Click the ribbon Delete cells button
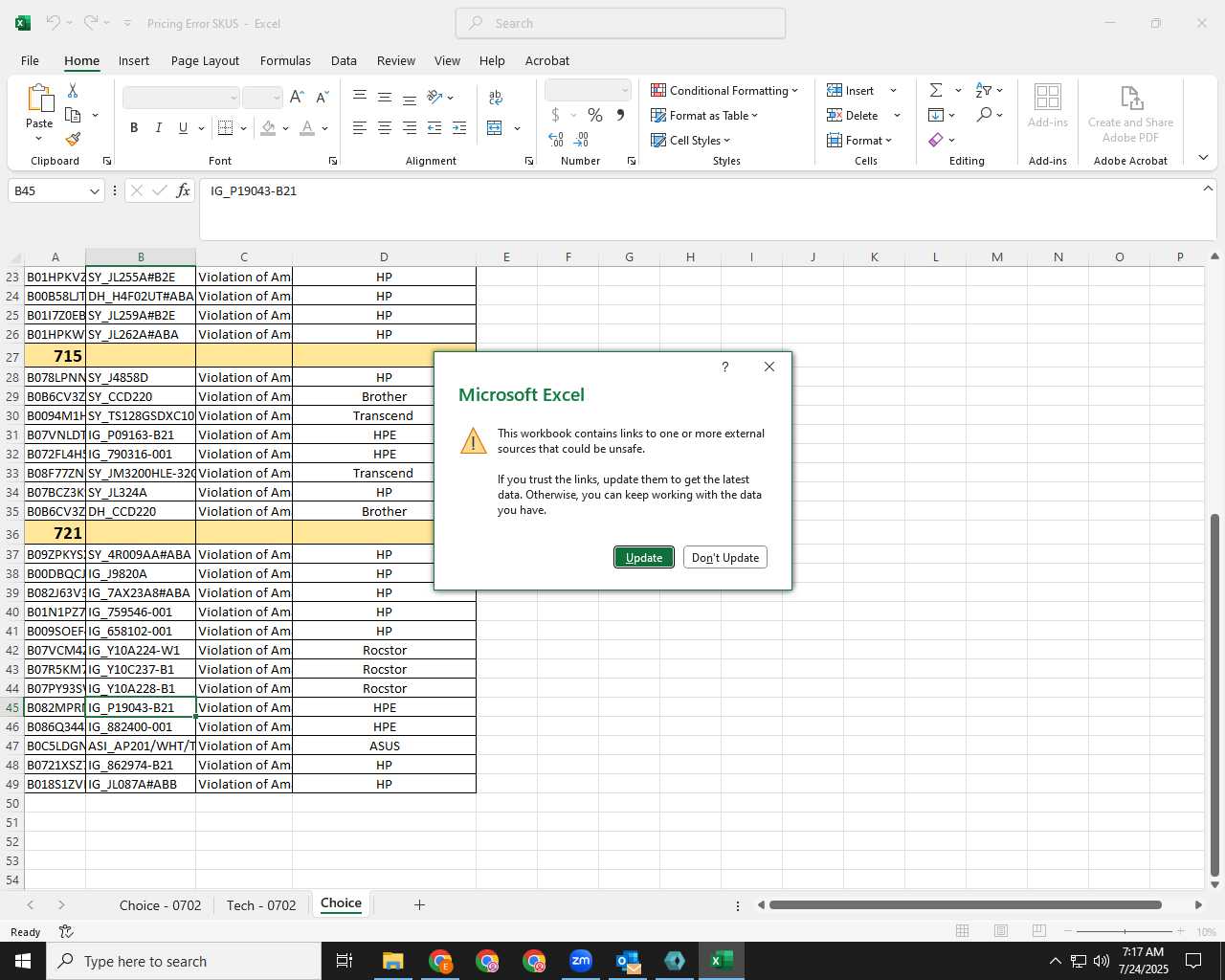 (853, 115)
